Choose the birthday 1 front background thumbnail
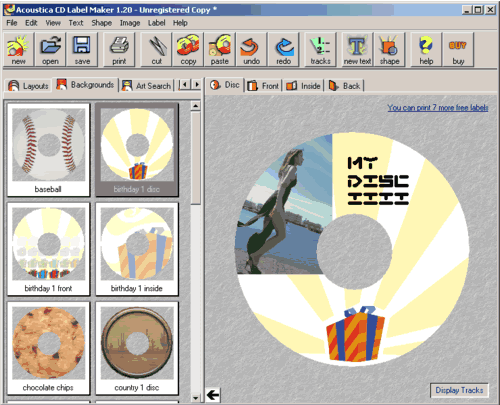 [49, 249]
